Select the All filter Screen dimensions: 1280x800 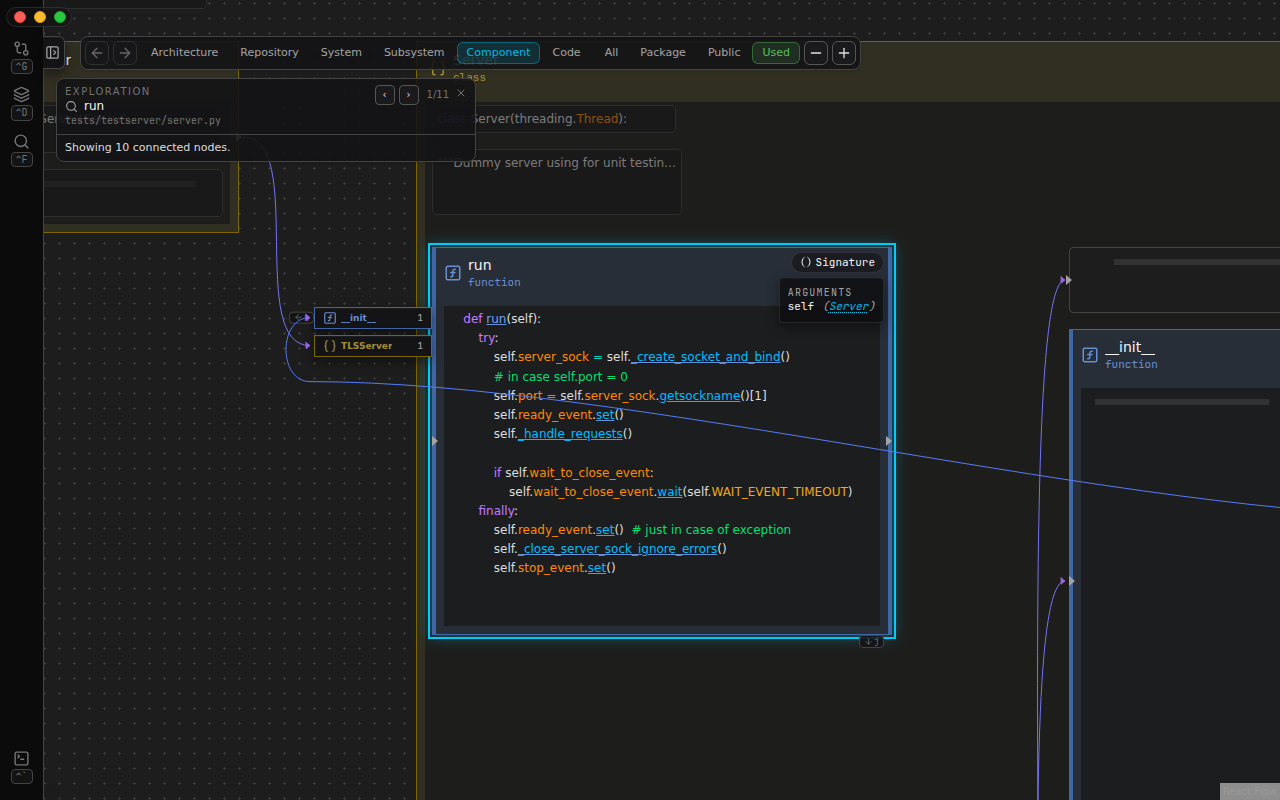611,53
